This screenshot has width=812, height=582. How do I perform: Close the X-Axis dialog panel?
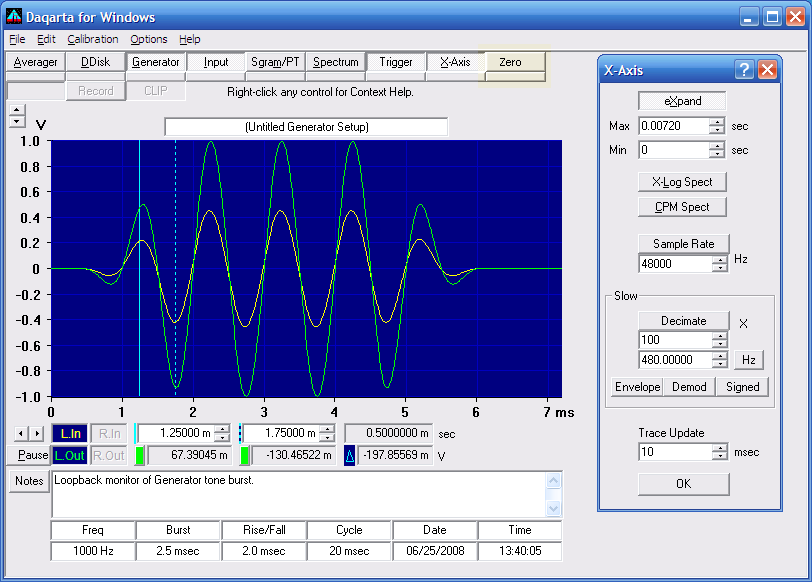click(767, 69)
